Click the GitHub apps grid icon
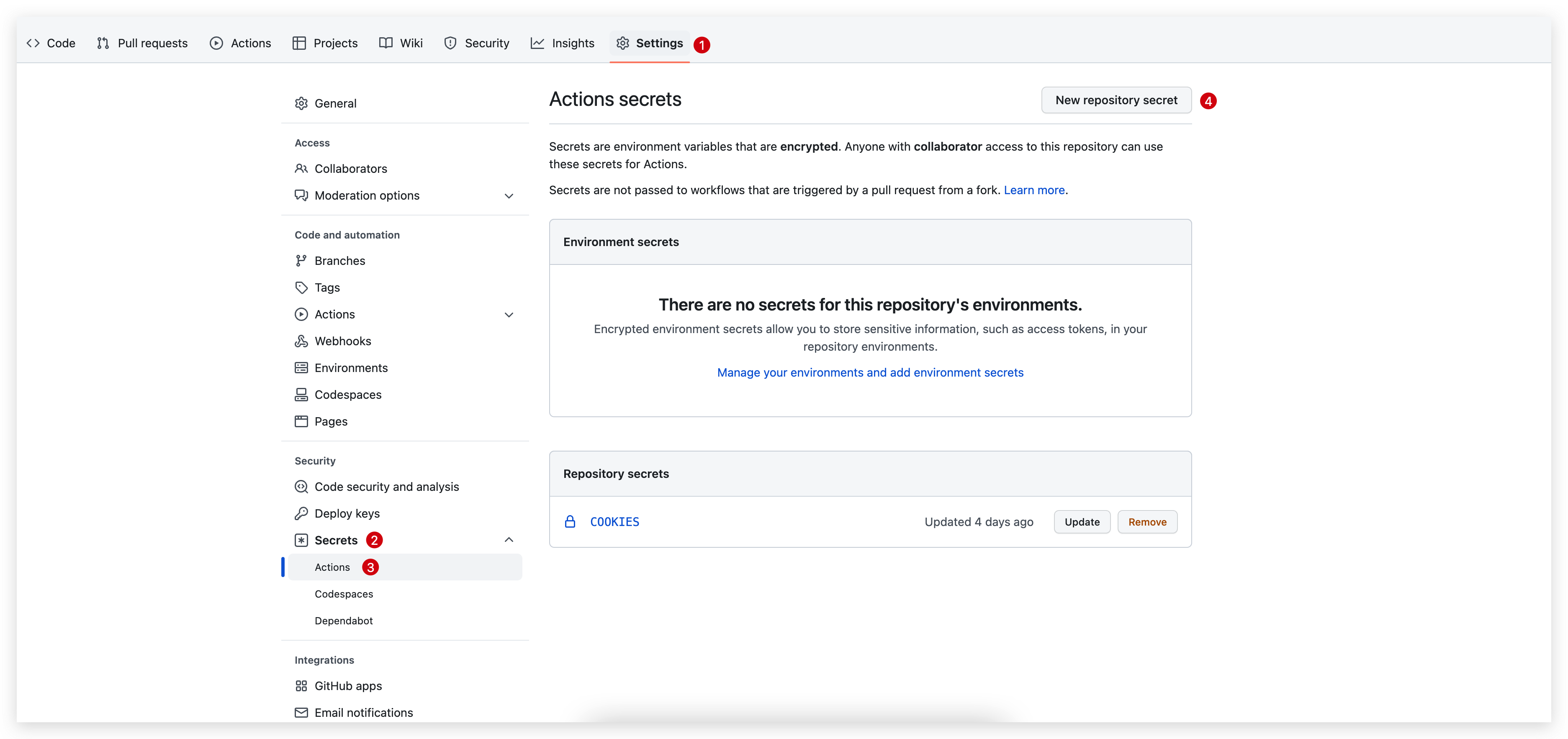The width and height of the screenshot is (1568, 739). pyautogui.click(x=301, y=685)
